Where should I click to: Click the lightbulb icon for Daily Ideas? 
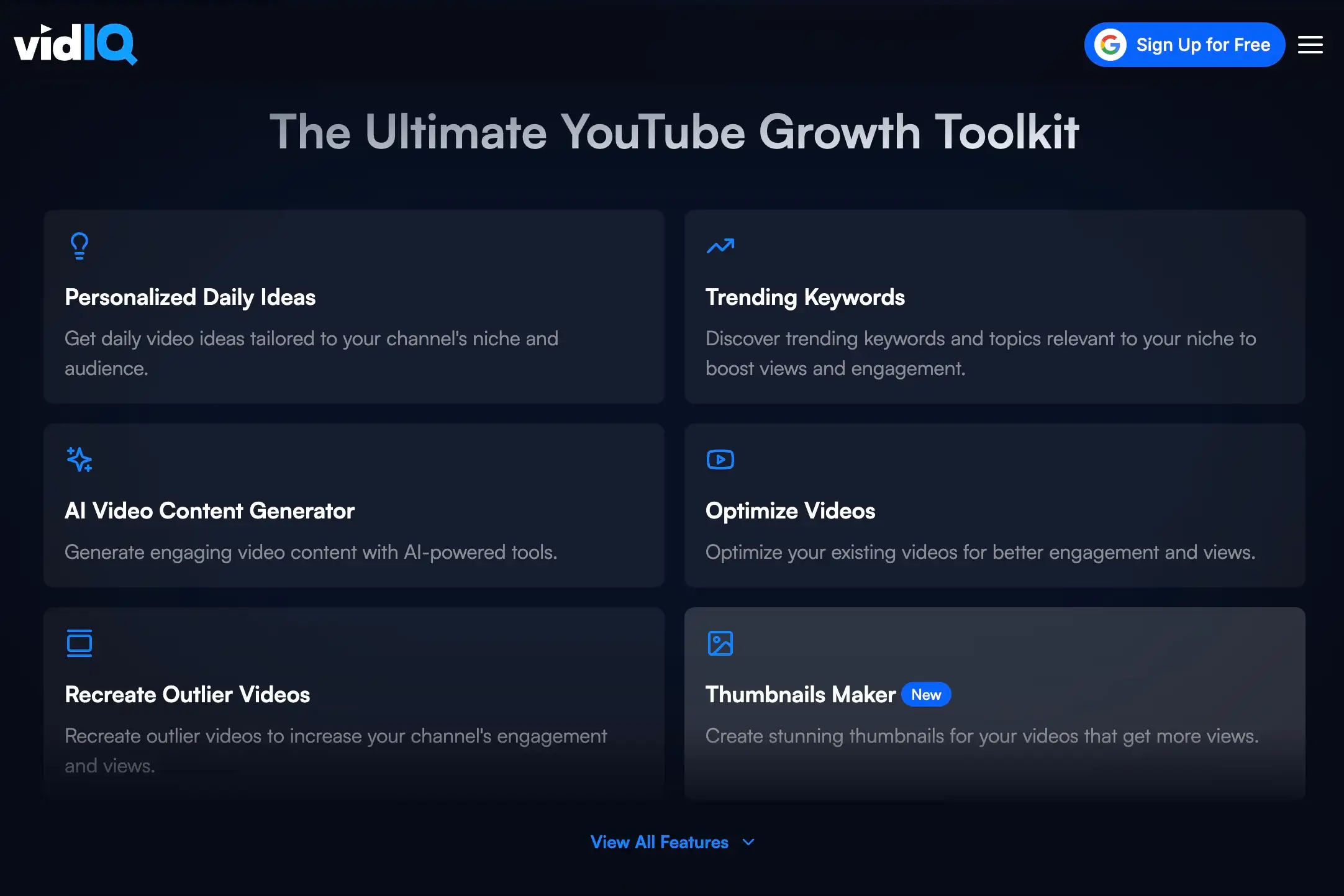[x=79, y=246]
